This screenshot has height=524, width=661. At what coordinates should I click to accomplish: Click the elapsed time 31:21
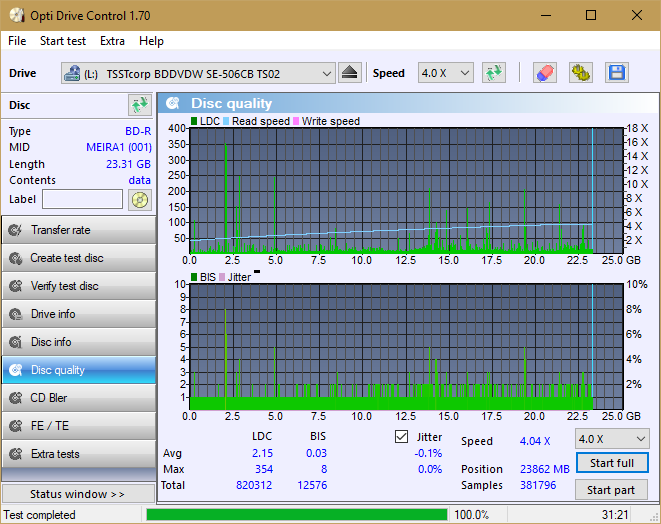tap(615, 515)
